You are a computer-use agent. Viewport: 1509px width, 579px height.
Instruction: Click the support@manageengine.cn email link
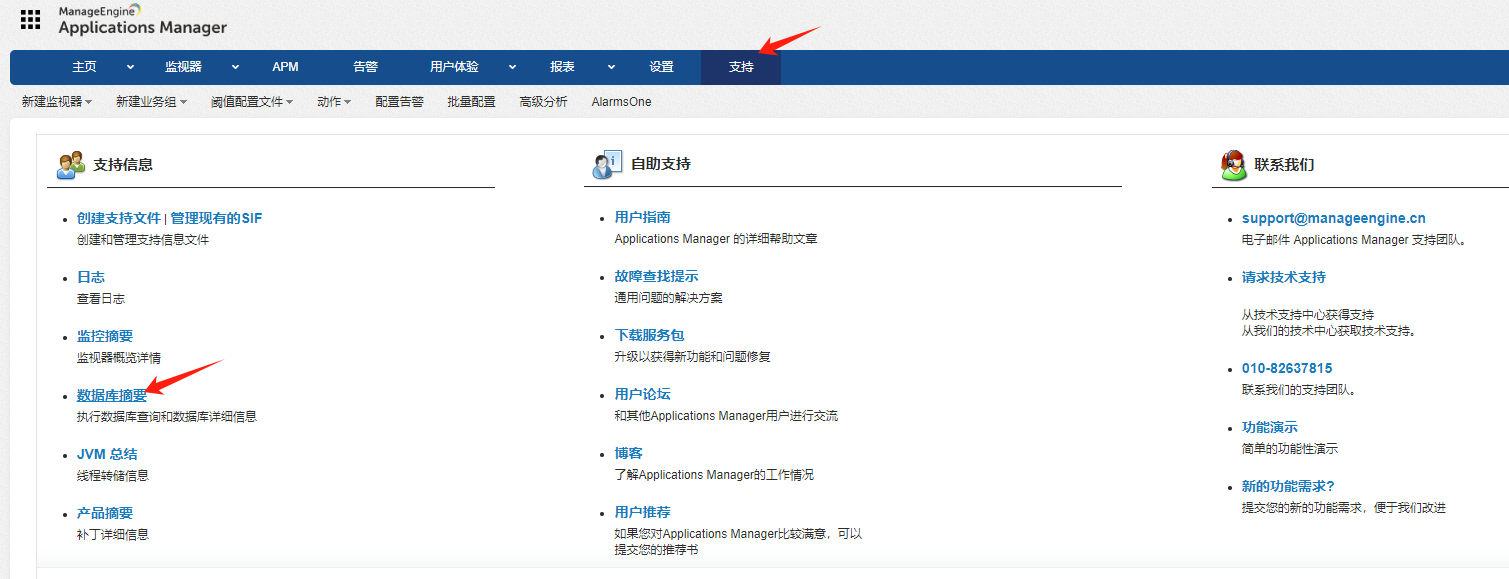coord(1334,218)
